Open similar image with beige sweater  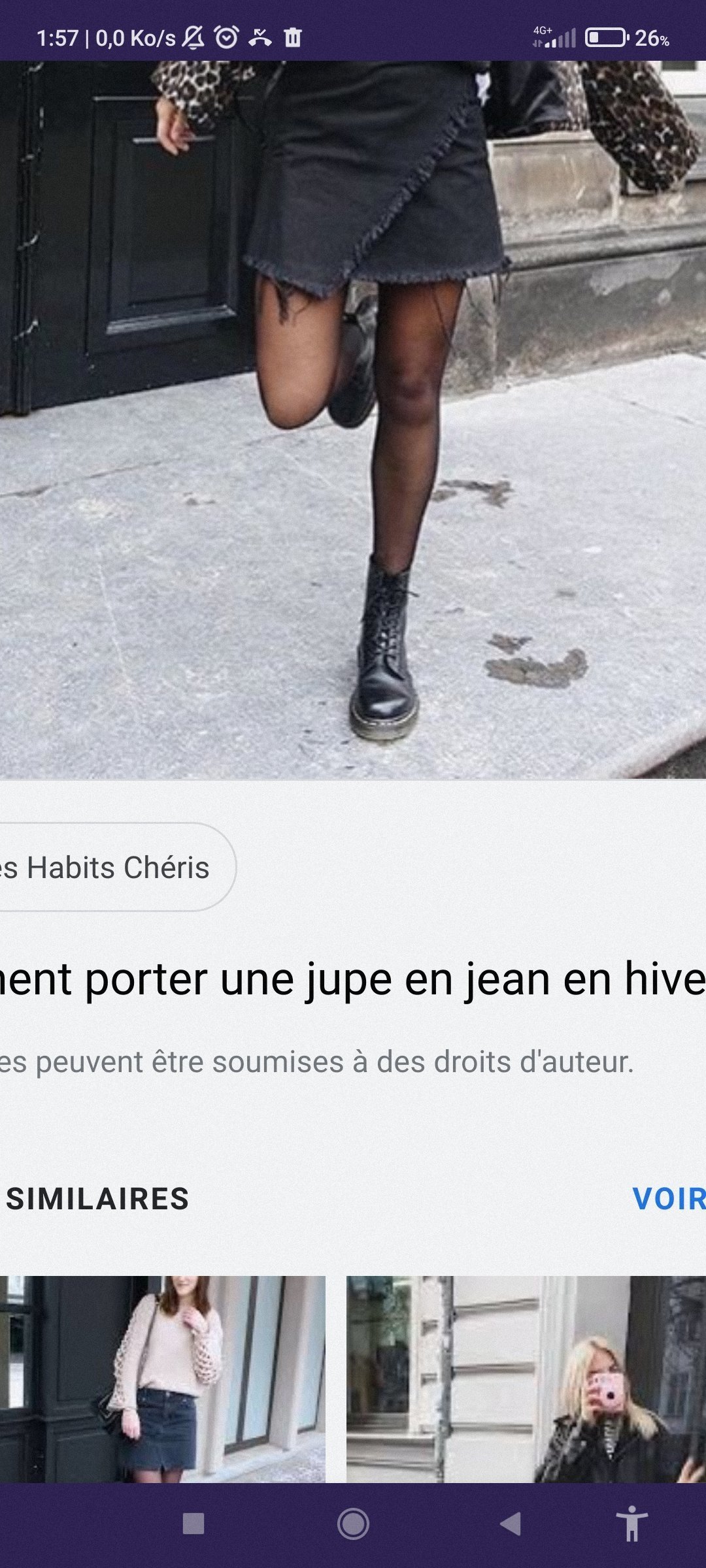[x=163, y=1380]
